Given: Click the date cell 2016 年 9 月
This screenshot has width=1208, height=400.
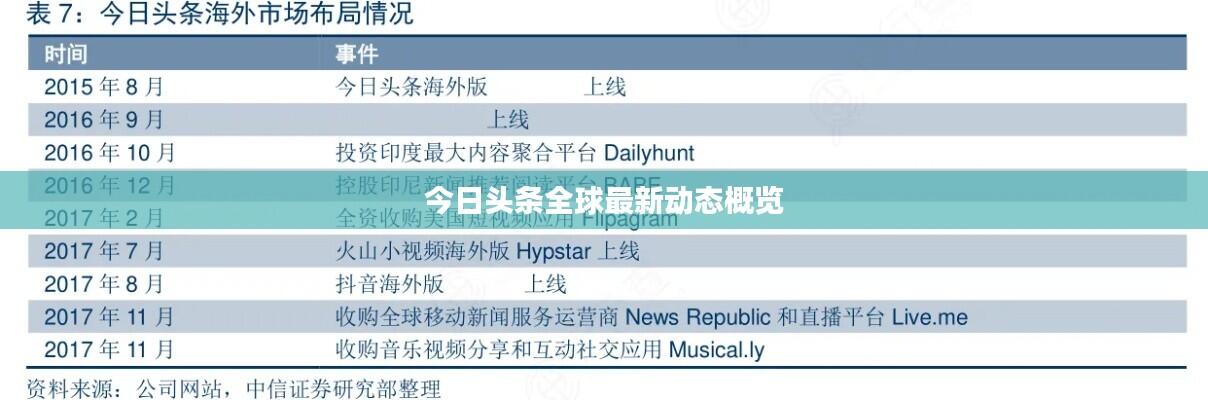Looking at the screenshot, I should (x=104, y=120).
